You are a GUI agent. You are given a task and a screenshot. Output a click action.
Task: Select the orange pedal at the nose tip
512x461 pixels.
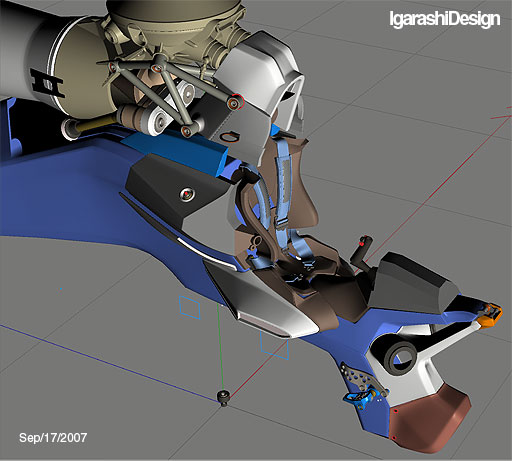point(490,313)
